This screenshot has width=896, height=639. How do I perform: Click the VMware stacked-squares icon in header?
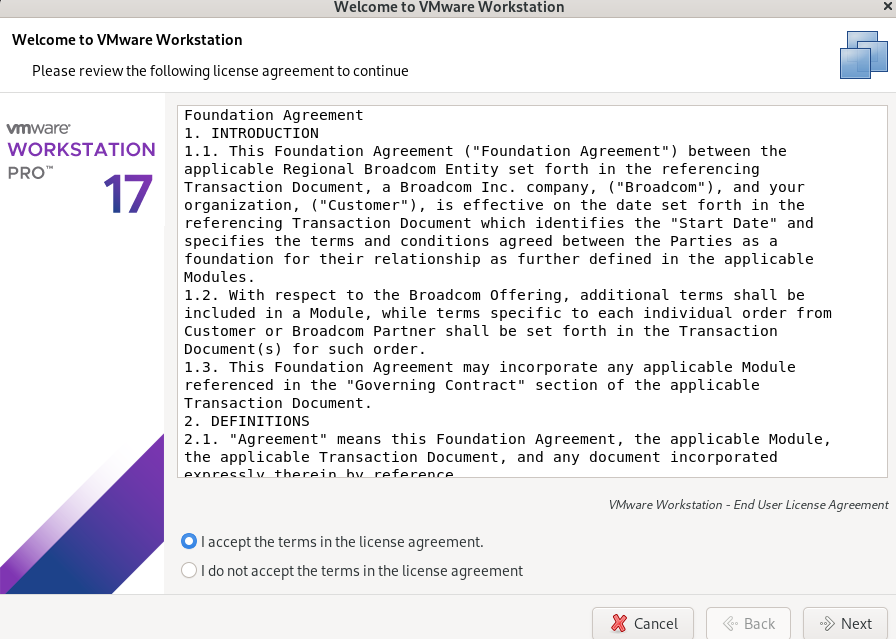863,55
